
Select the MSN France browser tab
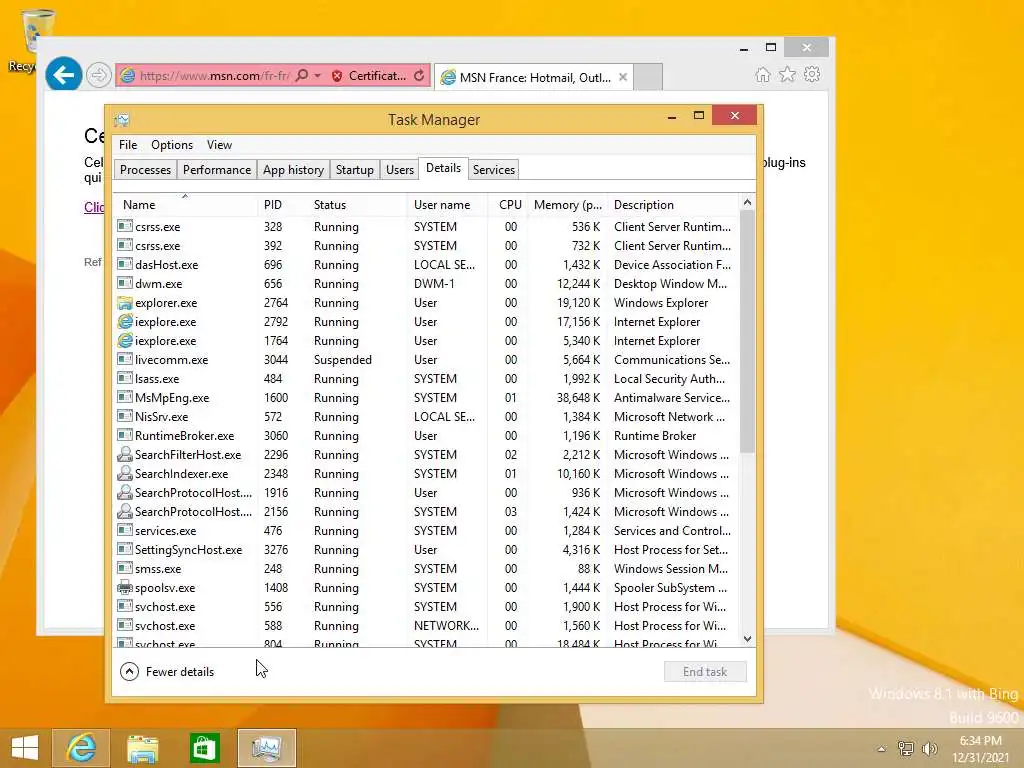(x=534, y=77)
